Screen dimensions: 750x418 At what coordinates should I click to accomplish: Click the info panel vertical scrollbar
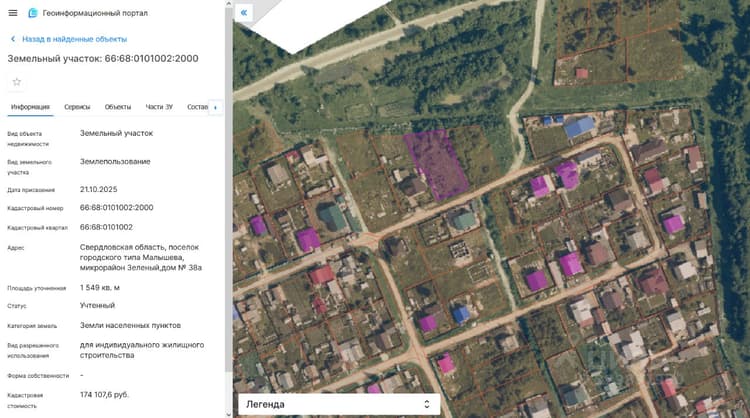click(229, 191)
